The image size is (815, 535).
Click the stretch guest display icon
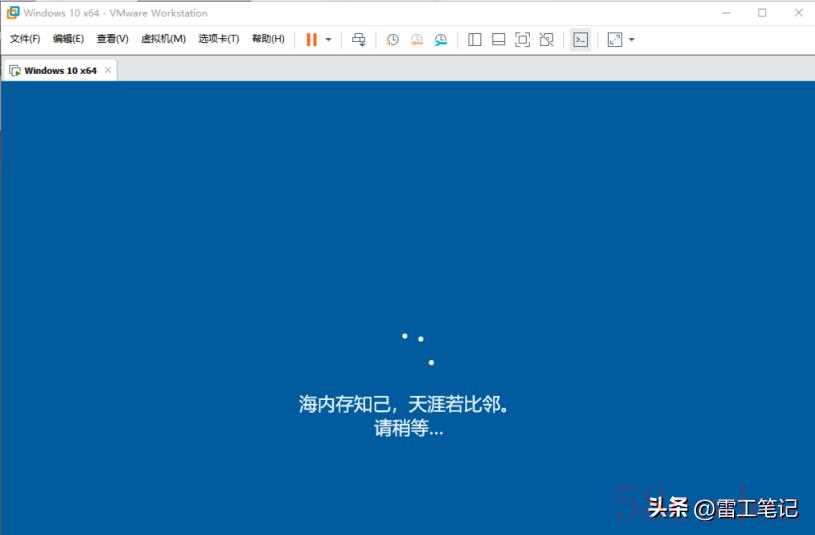615,40
